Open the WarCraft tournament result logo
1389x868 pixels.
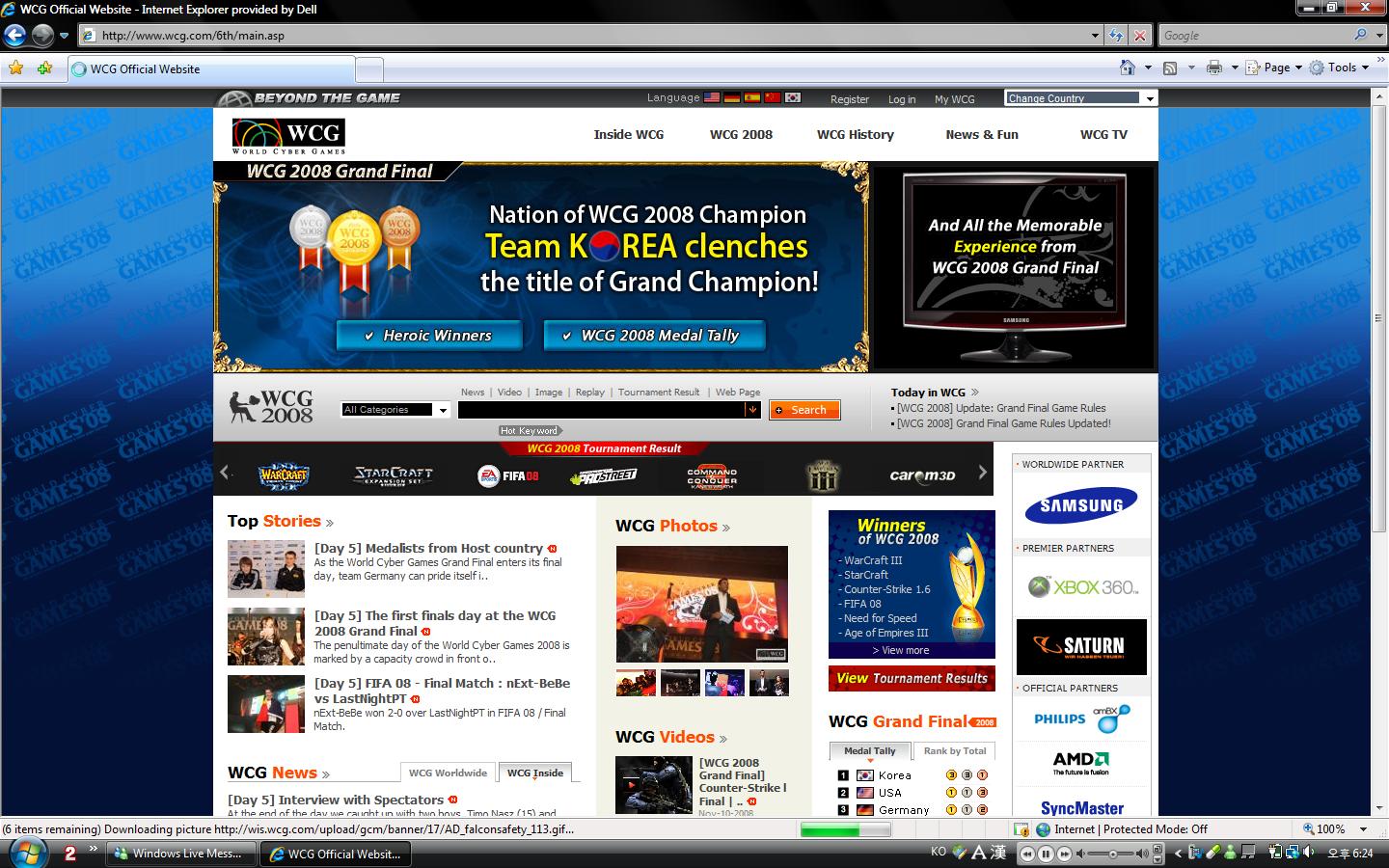point(284,475)
